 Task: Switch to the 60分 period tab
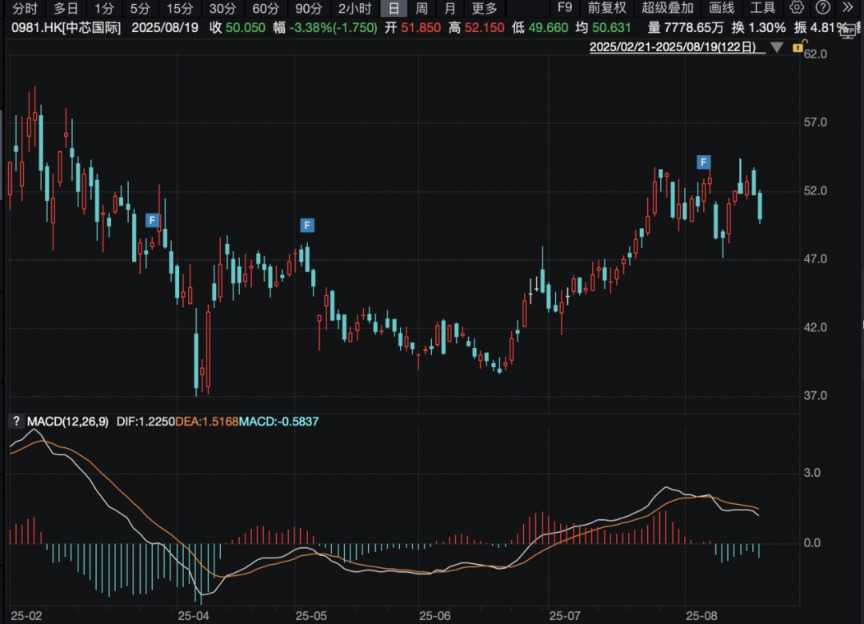pos(265,8)
